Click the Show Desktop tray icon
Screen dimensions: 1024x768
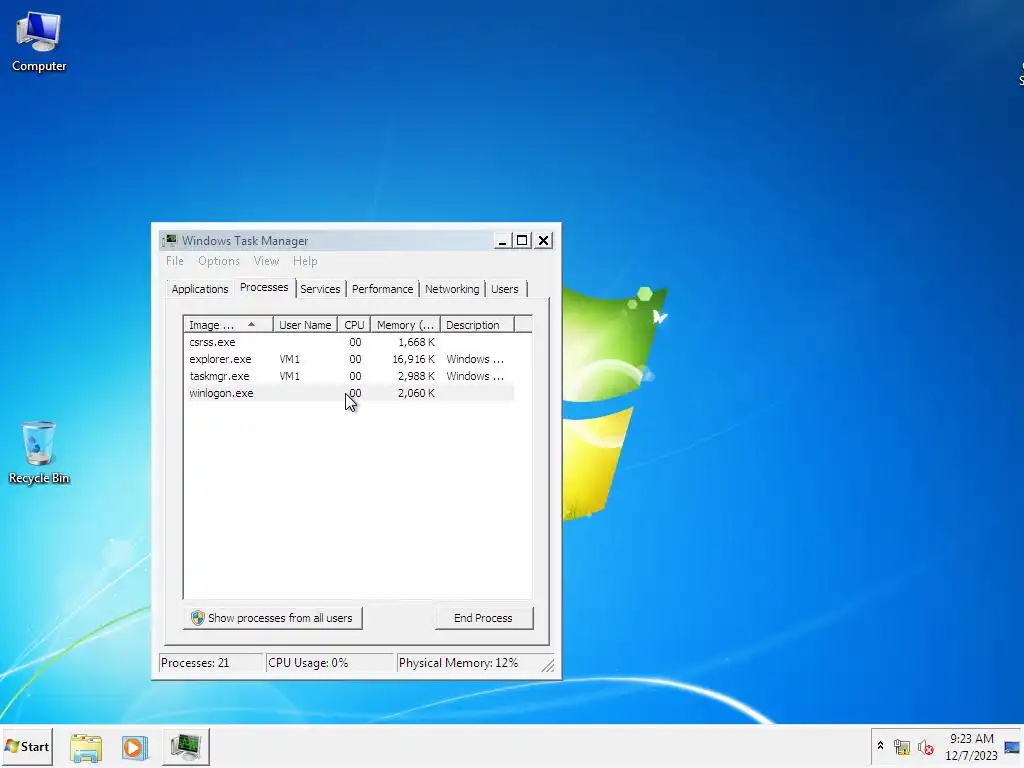pos(1012,747)
